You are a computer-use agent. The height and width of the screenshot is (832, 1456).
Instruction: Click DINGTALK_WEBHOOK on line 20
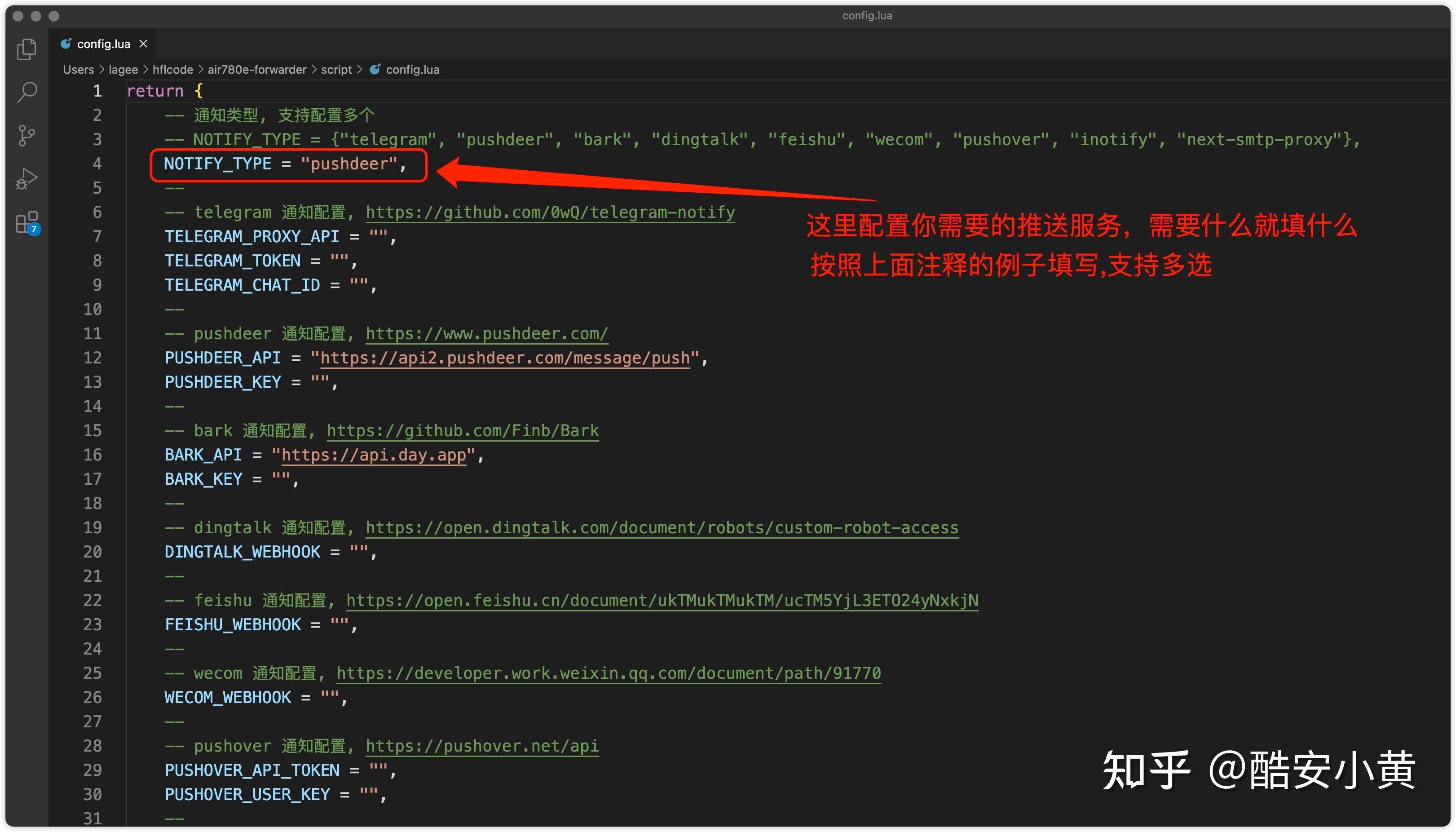[242, 552]
